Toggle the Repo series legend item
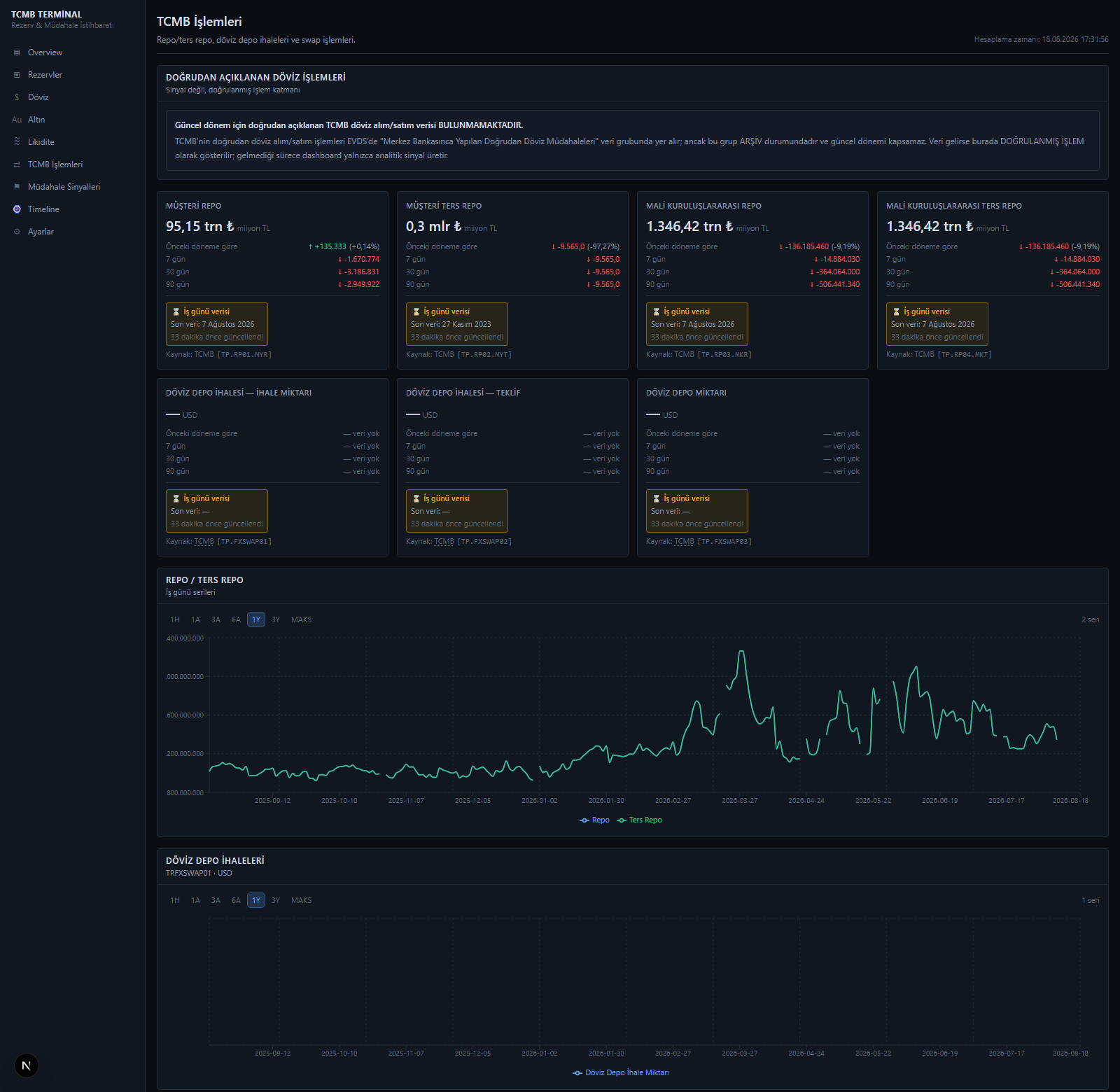The height and width of the screenshot is (1092, 1120). (594, 820)
